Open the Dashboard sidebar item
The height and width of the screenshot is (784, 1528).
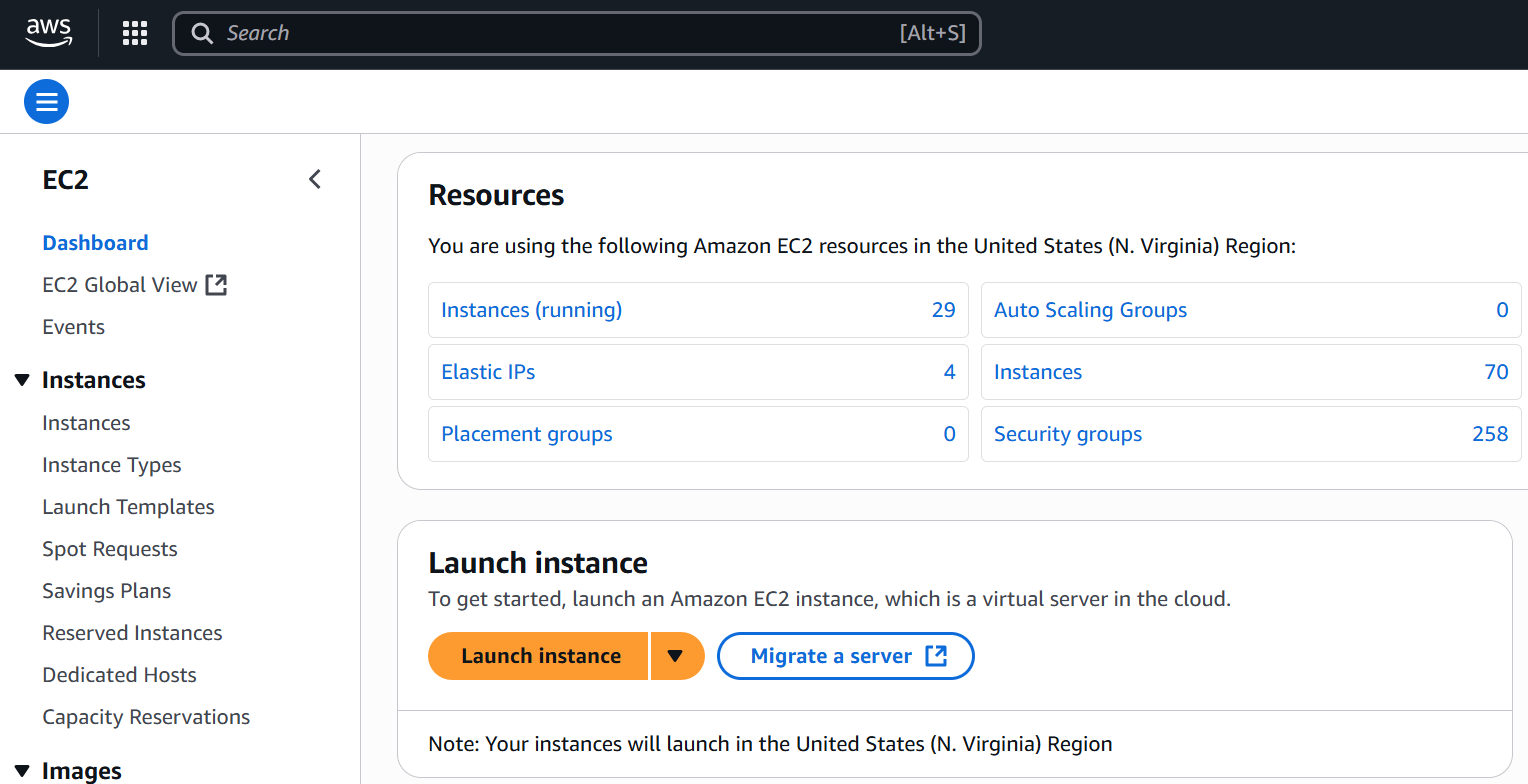[95, 242]
